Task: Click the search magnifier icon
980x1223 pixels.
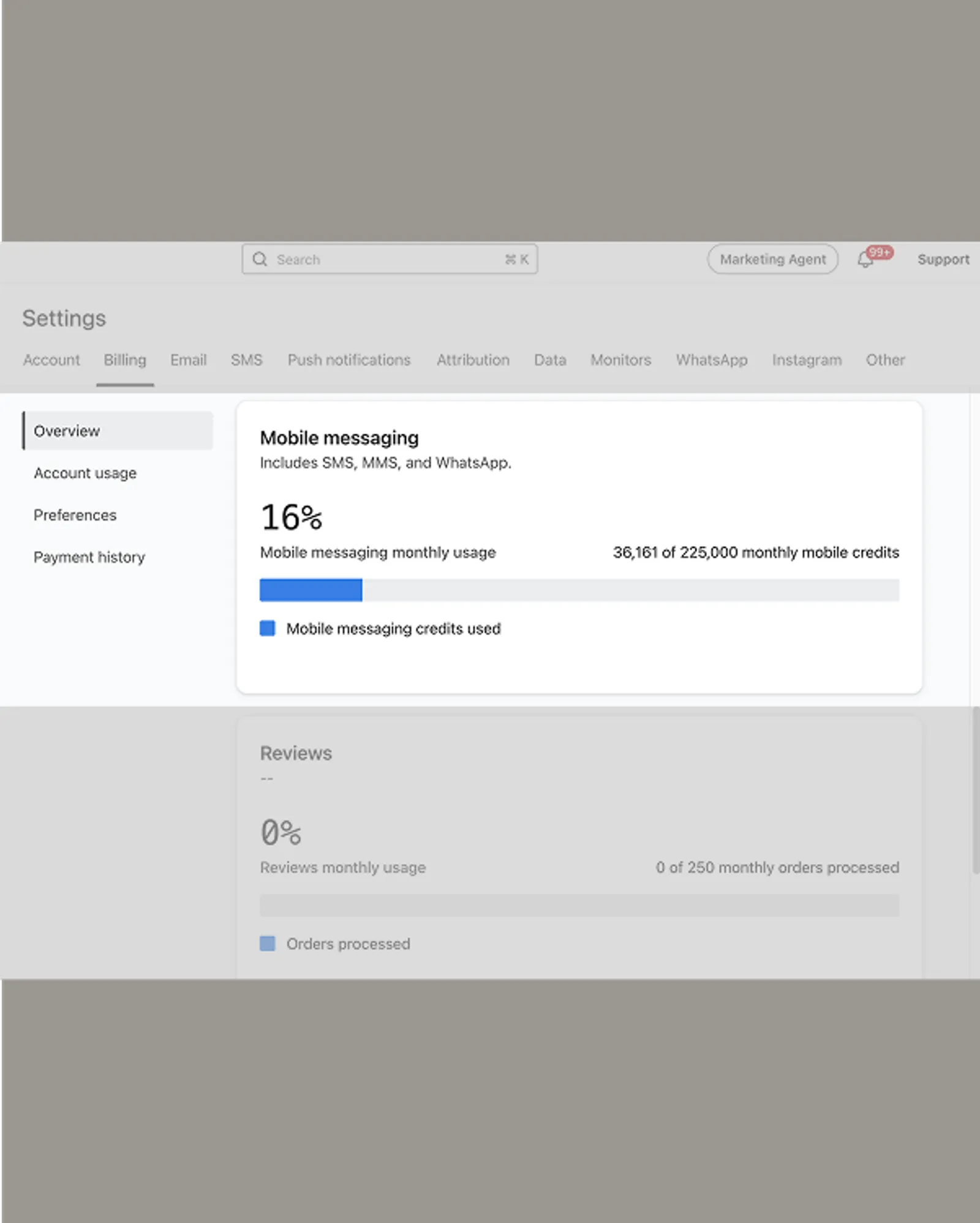Action: pyautogui.click(x=260, y=259)
